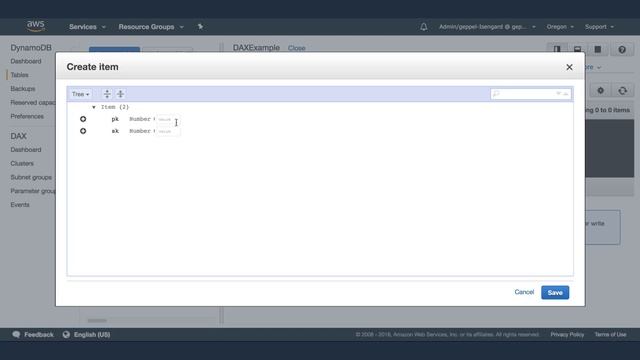Open the Admin account menu
Viewport: 640px width, 360px height.
click(x=487, y=27)
